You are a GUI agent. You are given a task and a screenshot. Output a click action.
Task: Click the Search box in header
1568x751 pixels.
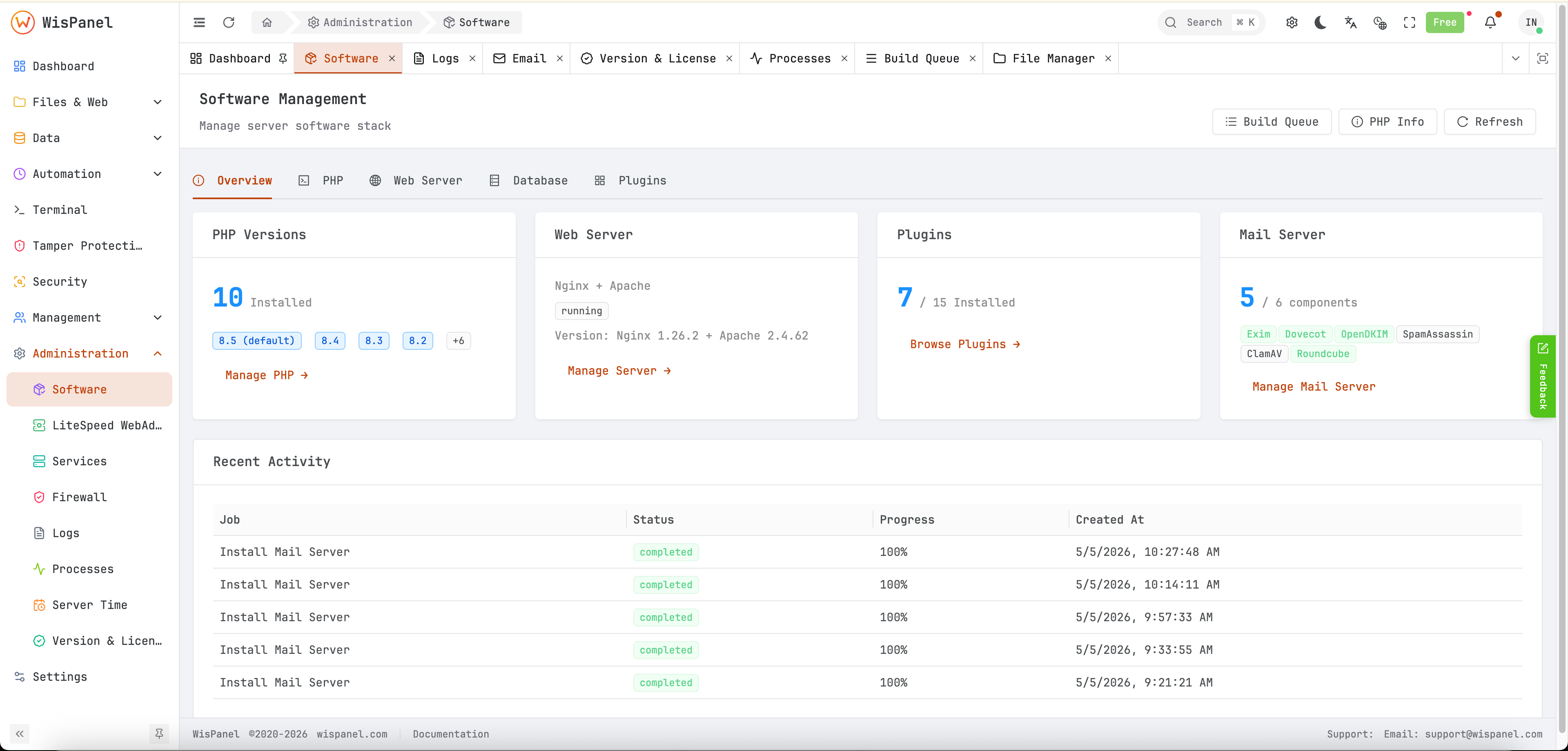pyautogui.click(x=1211, y=22)
